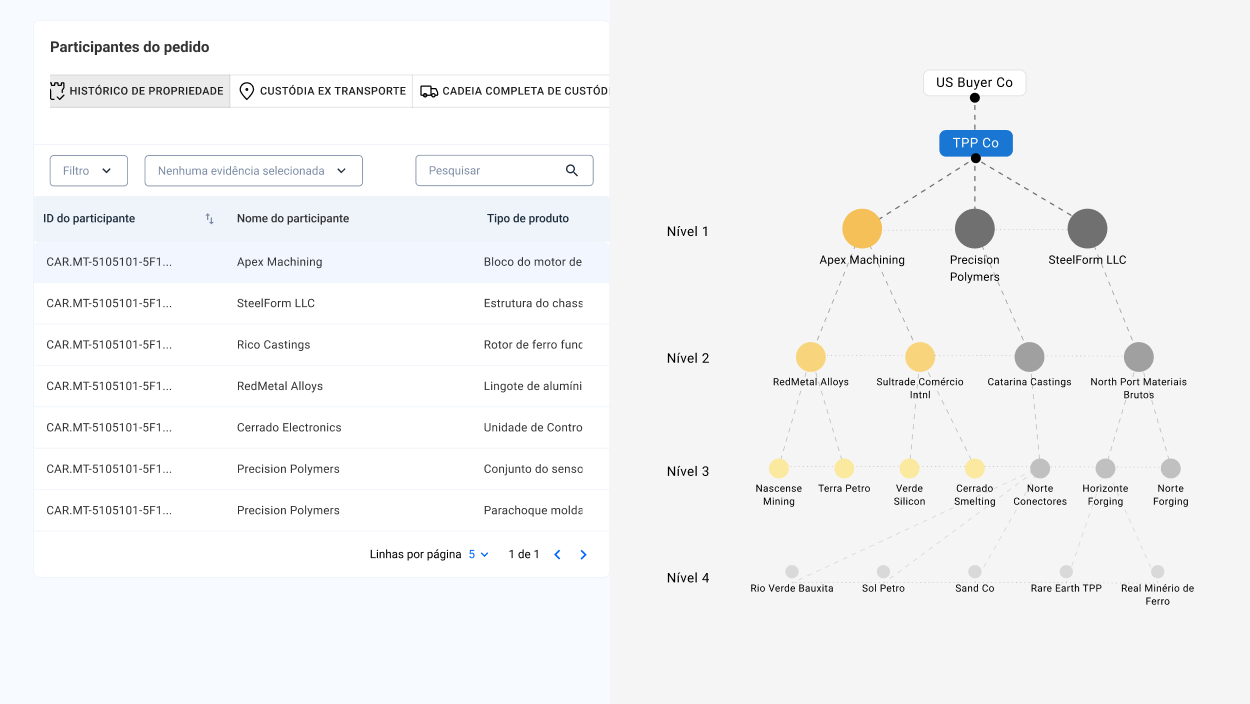Select the RedMetal Alloys node circle
Image resolution: width=1250 pixels, height=704 pixels.
(x=811, y=357)
